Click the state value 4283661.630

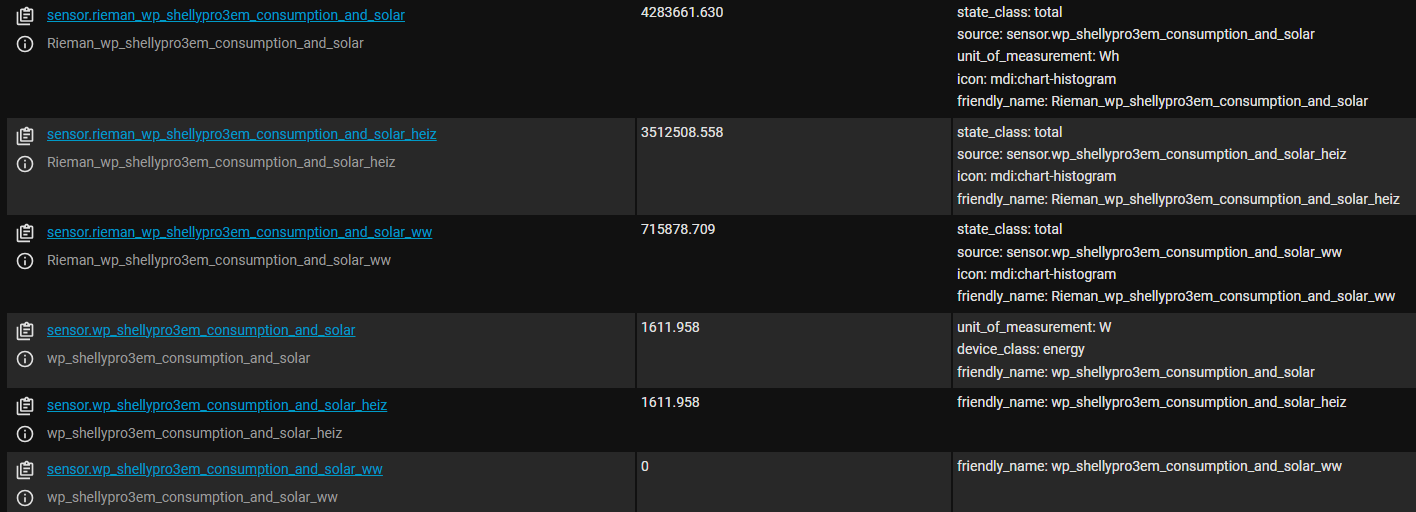tap(681, 12)
